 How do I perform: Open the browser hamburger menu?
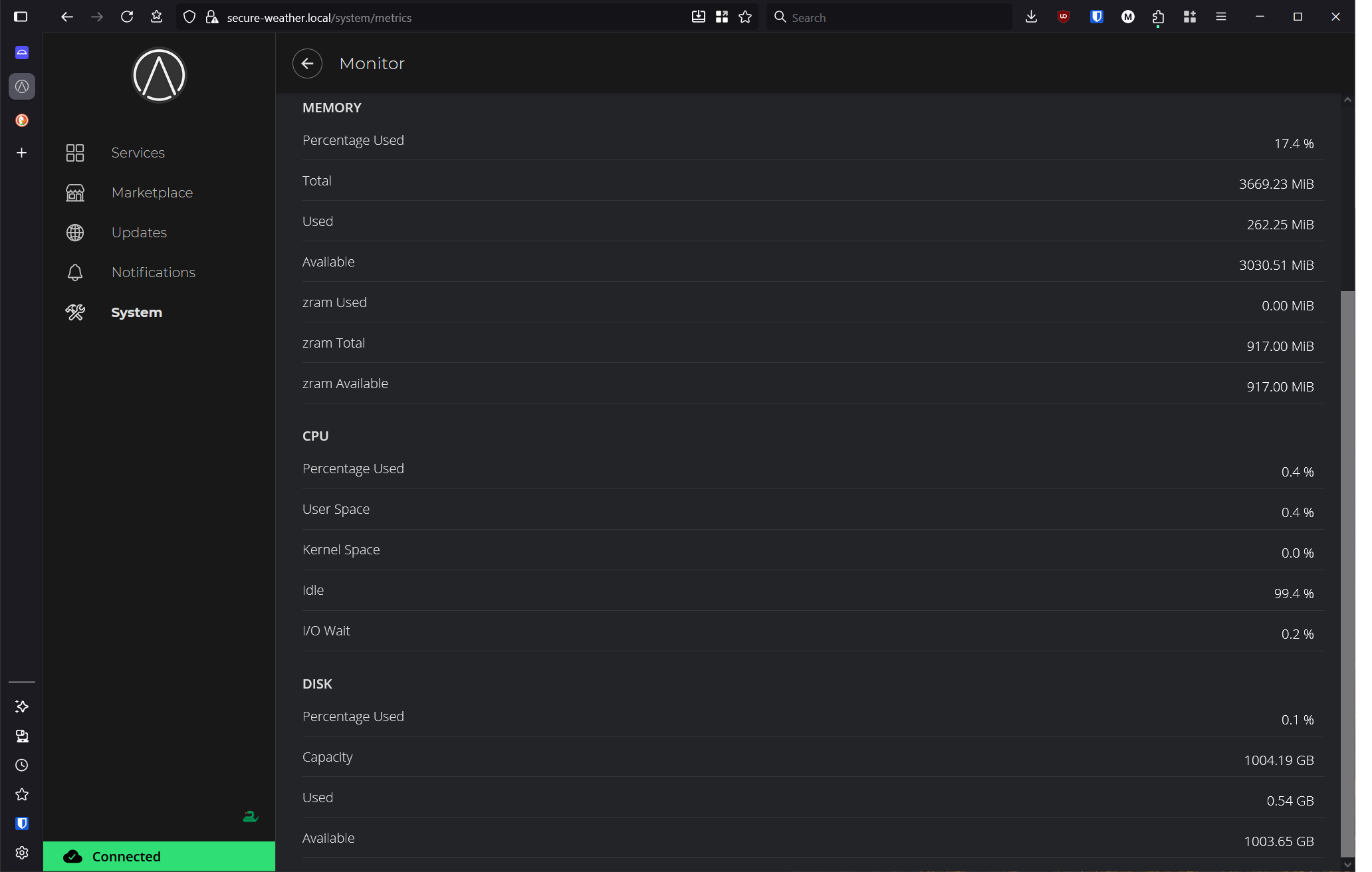(1221, 17)
